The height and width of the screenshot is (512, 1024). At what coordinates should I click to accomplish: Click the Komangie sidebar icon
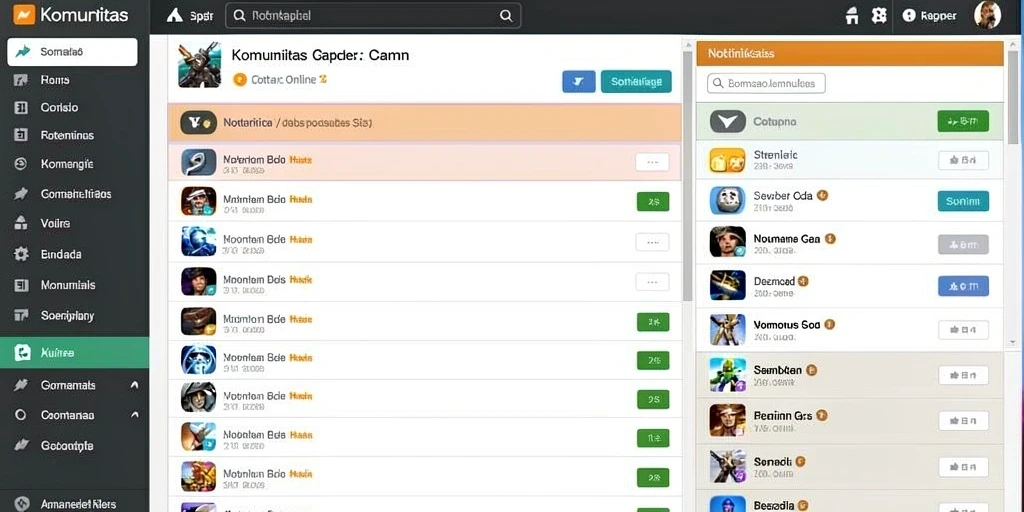[x=21, y=164]
